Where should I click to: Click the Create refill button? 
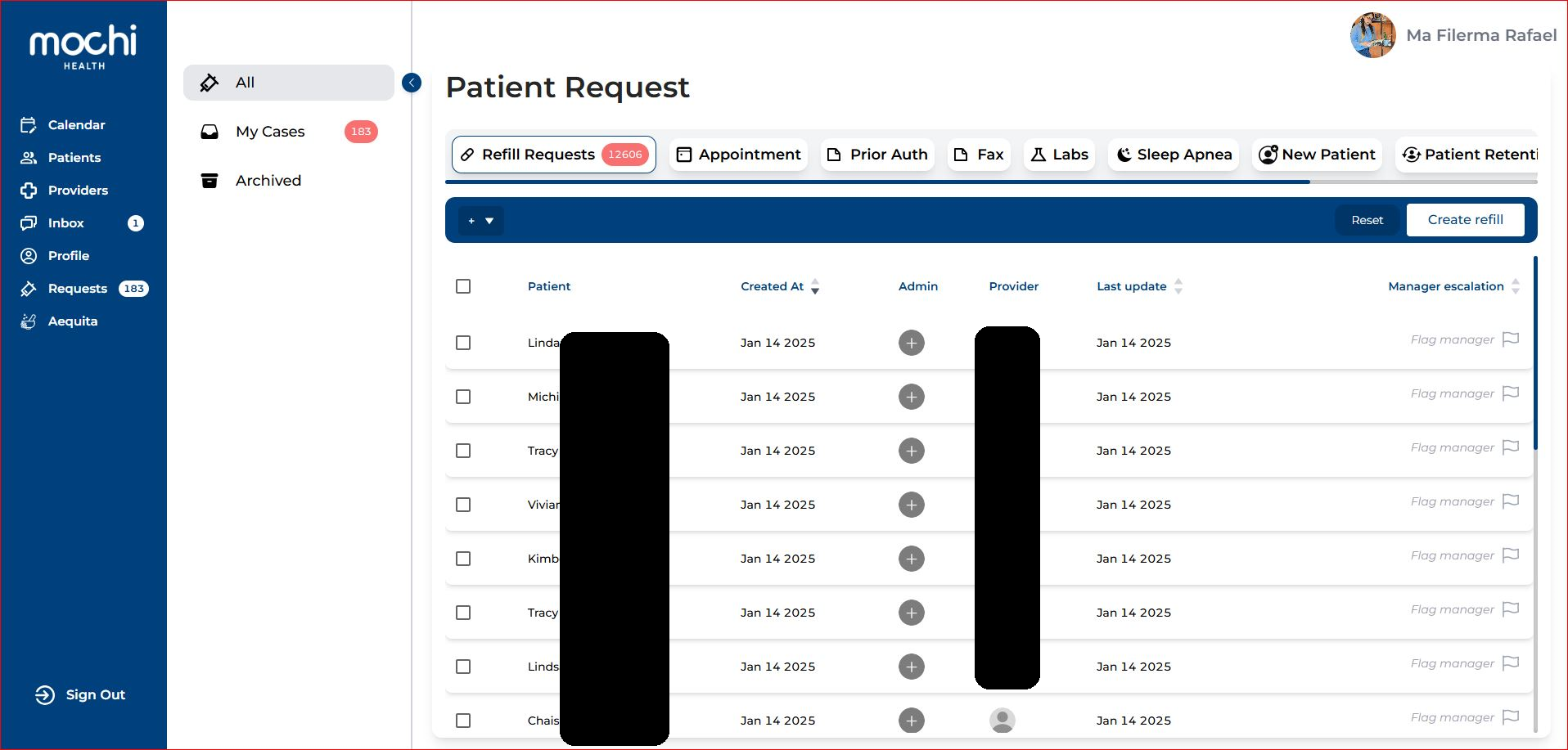pos(1465,220)
